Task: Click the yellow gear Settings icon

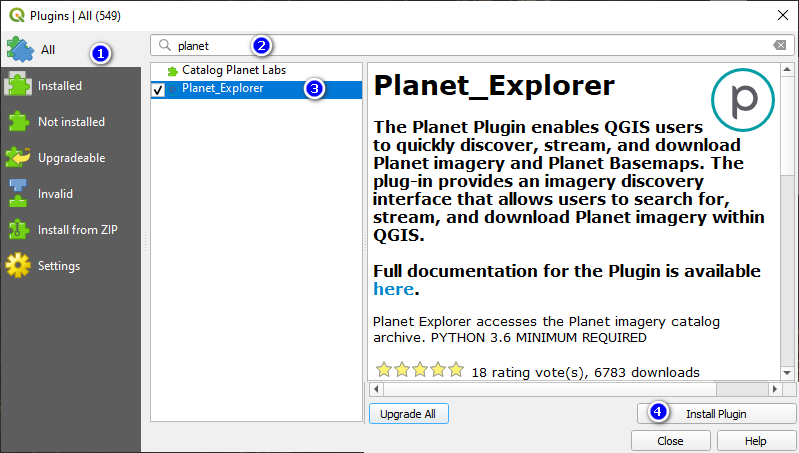Action: 18,265
